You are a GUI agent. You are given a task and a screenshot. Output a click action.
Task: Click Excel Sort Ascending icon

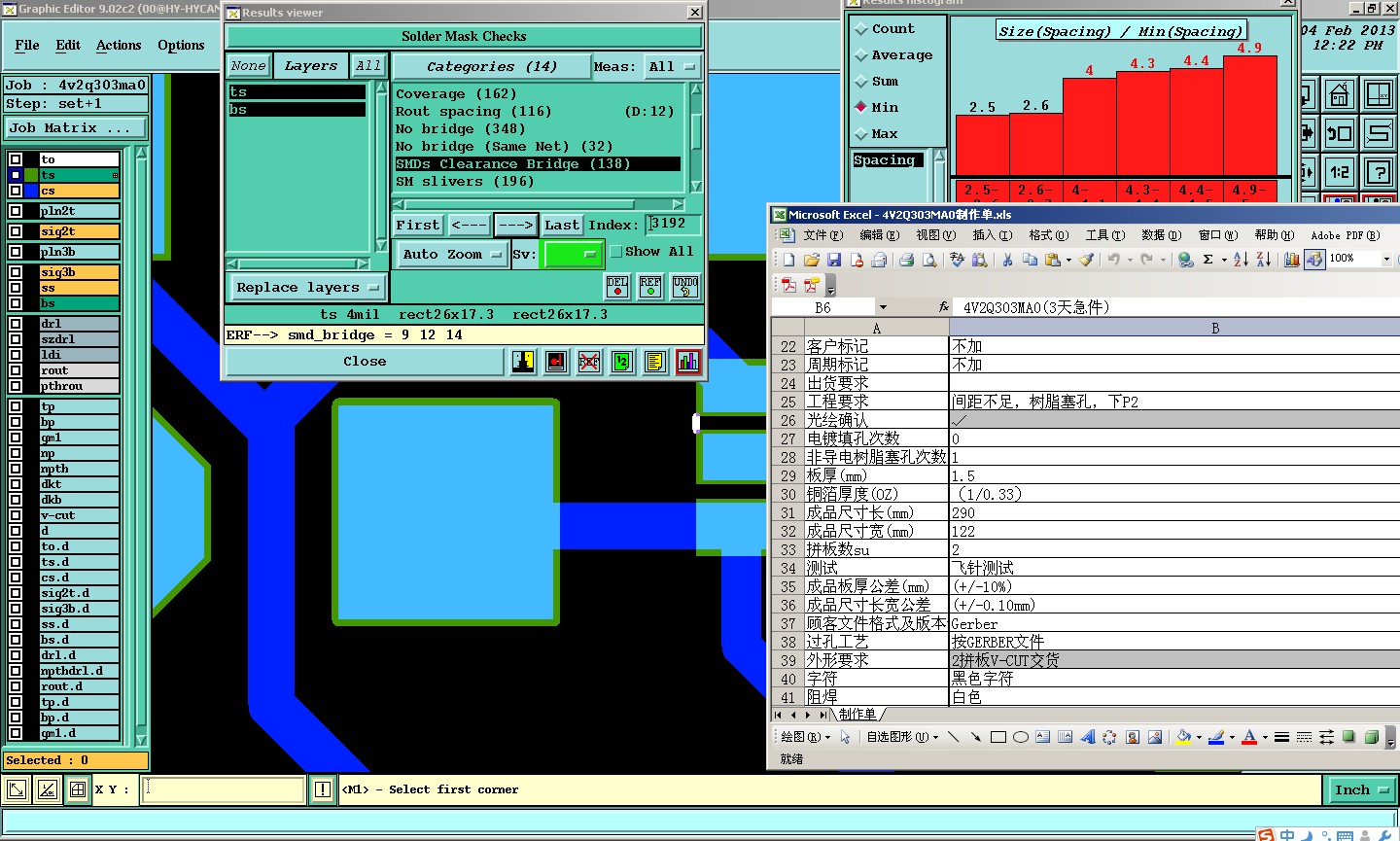[x=1241, y=260]
